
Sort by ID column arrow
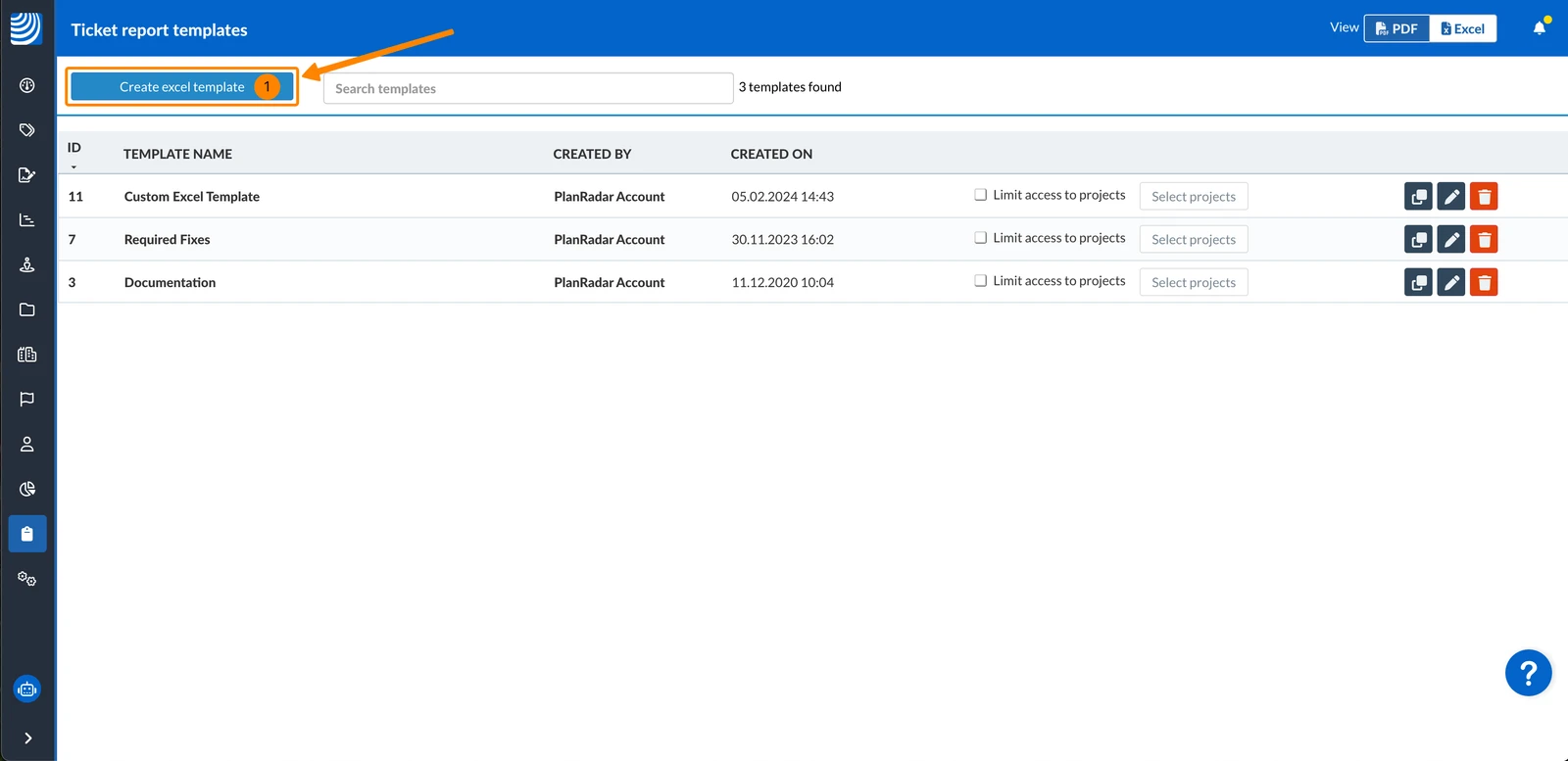(73, 166)
